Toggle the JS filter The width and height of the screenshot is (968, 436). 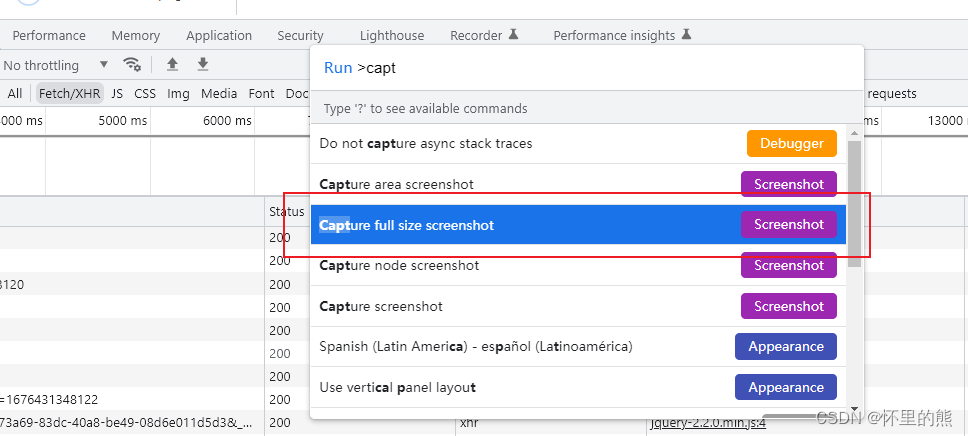pyautogui.click(x=117, y=93)
